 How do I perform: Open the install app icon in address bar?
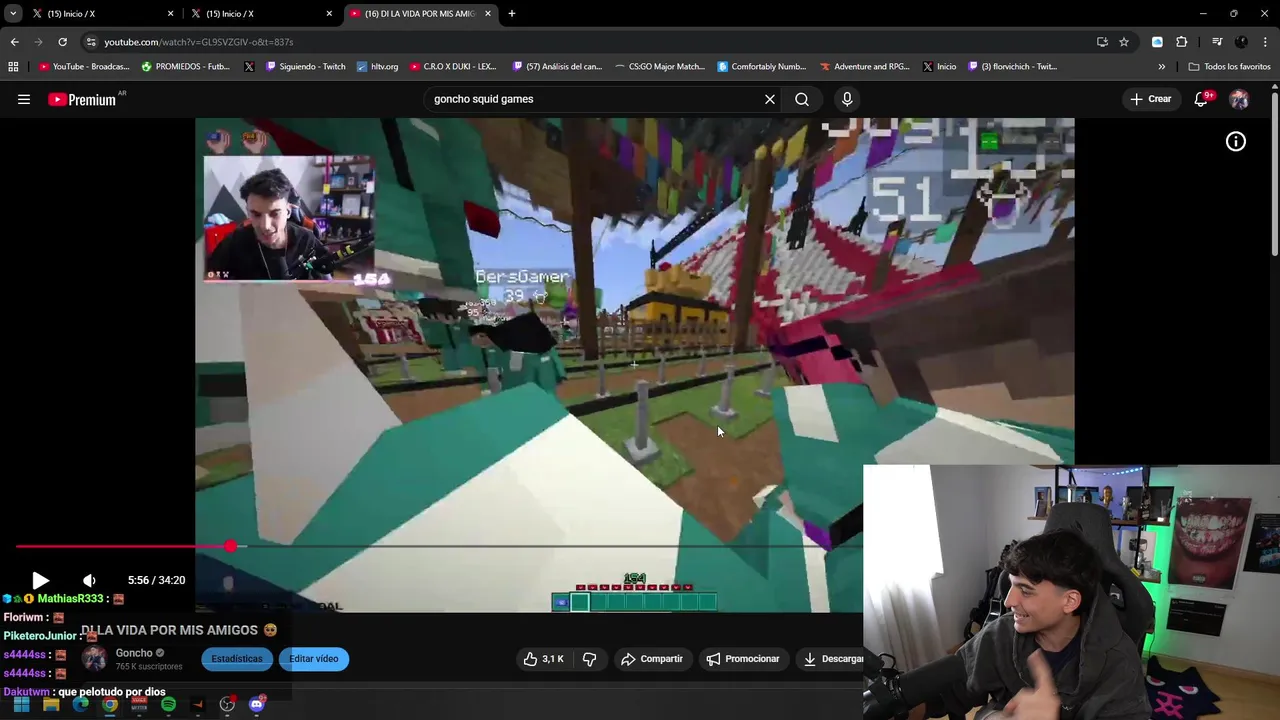(1102, 42)
